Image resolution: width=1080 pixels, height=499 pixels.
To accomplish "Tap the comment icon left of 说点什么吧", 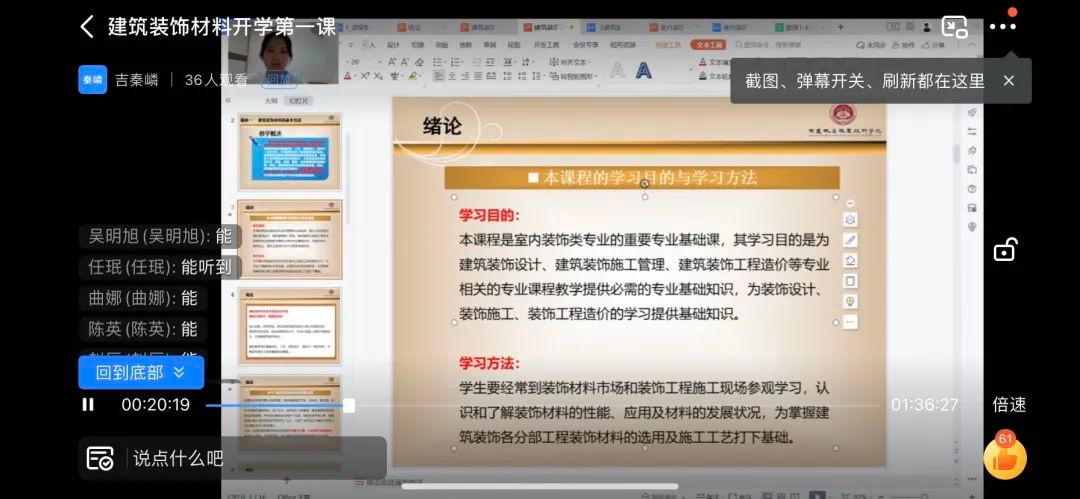I will (100, 459).
